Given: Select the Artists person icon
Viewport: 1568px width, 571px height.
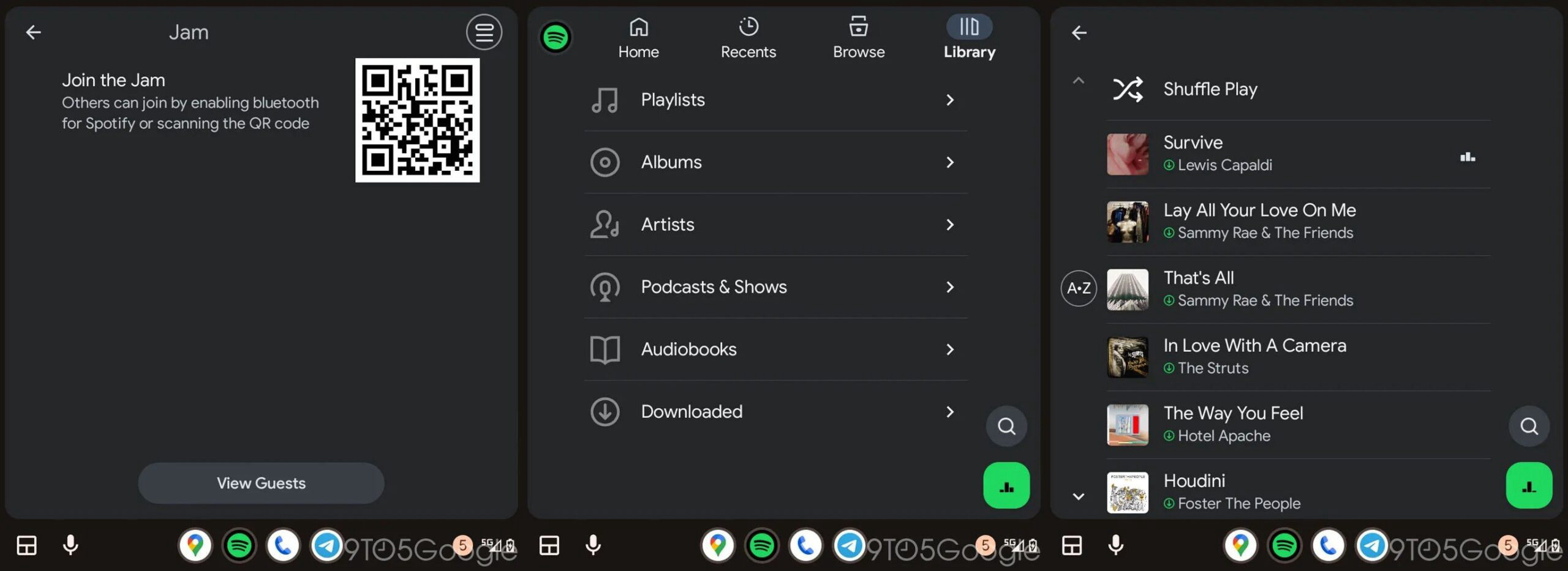Looking at the screenshot, I should 605,225.
